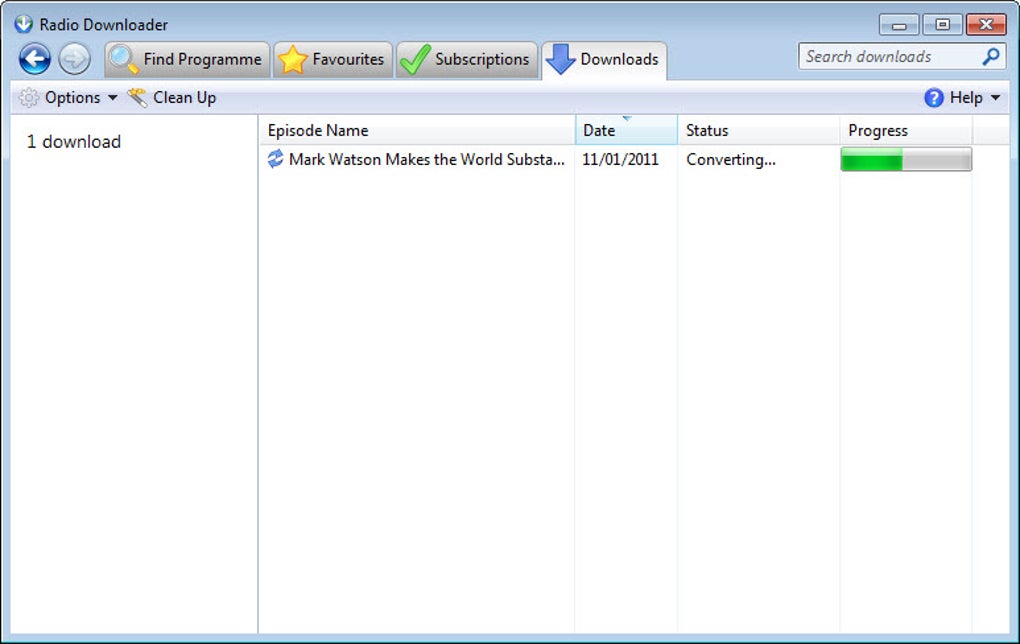Image resolution: width=1020 pixels, height=644 pixels.
Task: Click the Converting... status text
Action: tap(731, 159)
